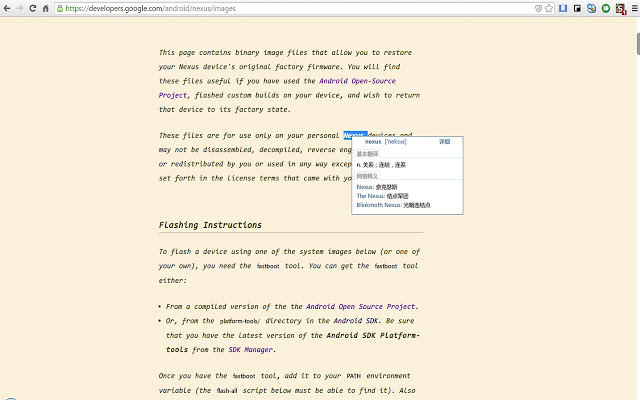Click 'Blinkmoth Nexus:' web definition entry

tap(393, 205)
